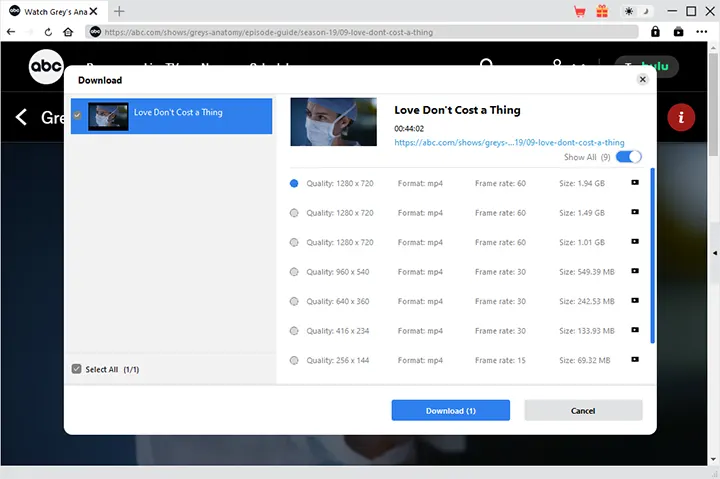720x479 pixels.
Task: Click the red info icon on page
Action: tap(681, 117)
